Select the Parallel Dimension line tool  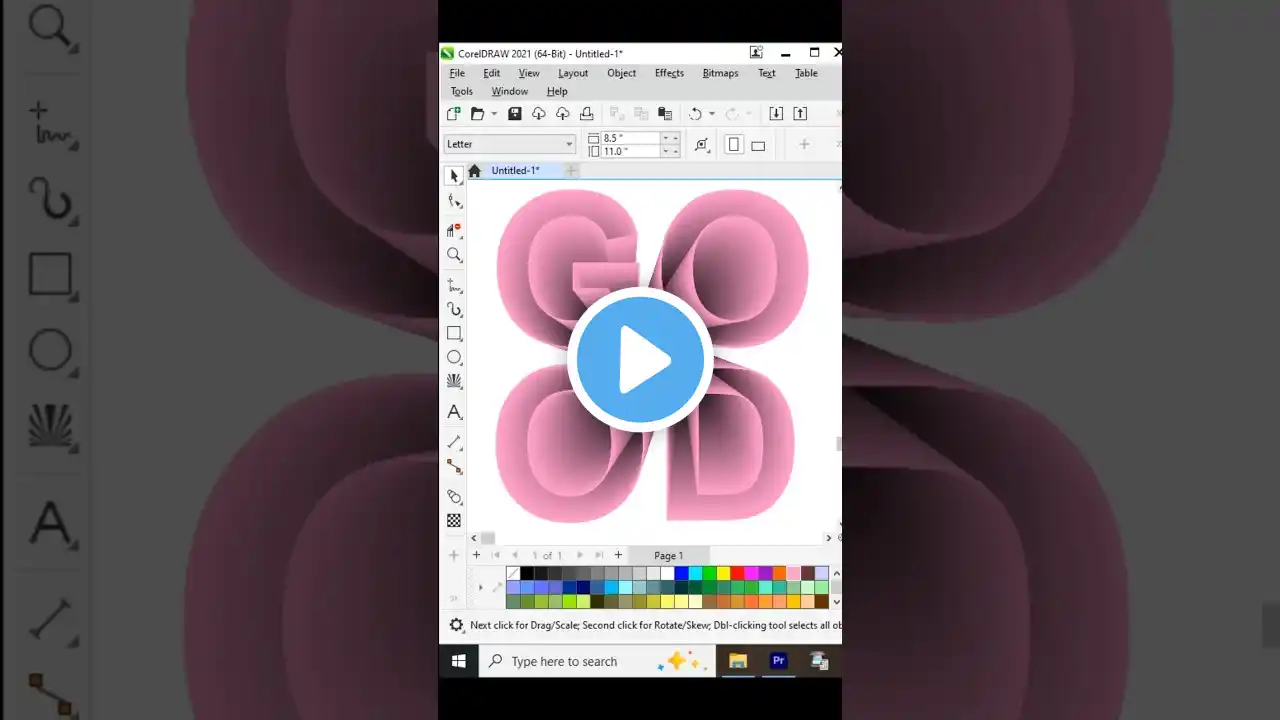454,441
